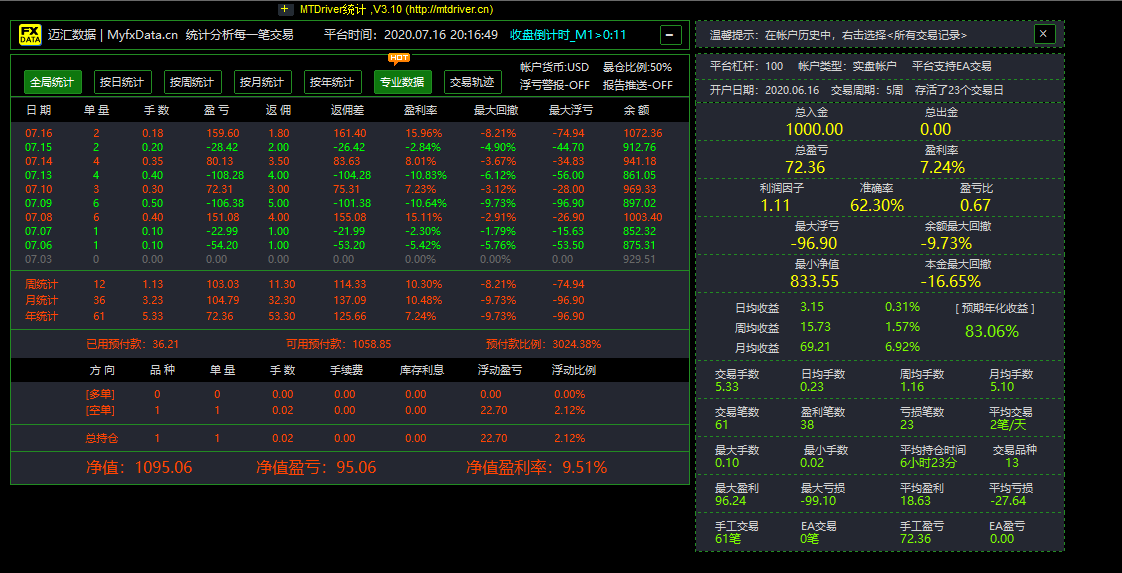This screenshot has height=573, width=1122.
Task: Click 平均持仓时间 6小时23分 value
Action: pyautogui.click(x=929, y=462)
